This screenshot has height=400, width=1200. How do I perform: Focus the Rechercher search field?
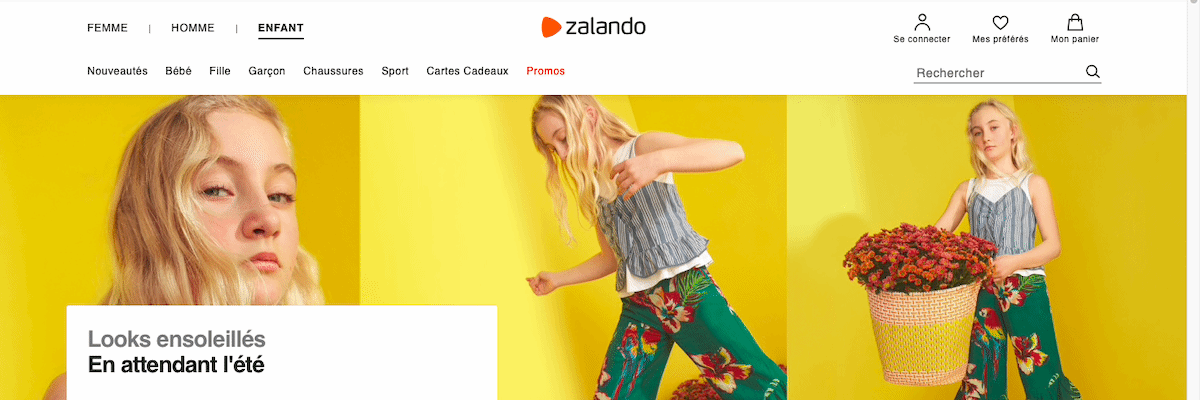pyautogui.click(x=998, y=73)
